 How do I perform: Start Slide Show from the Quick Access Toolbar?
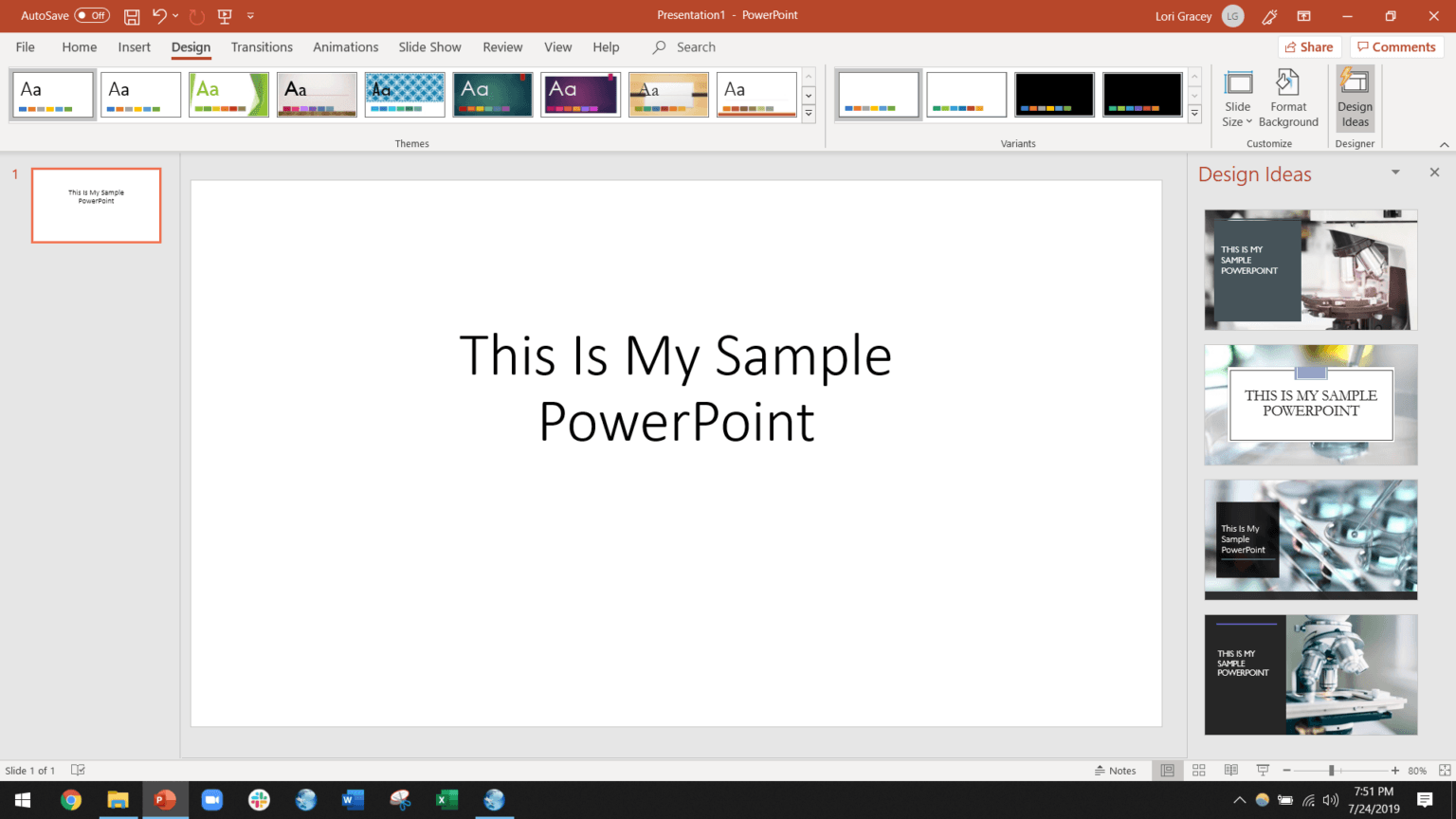point(224,16)
